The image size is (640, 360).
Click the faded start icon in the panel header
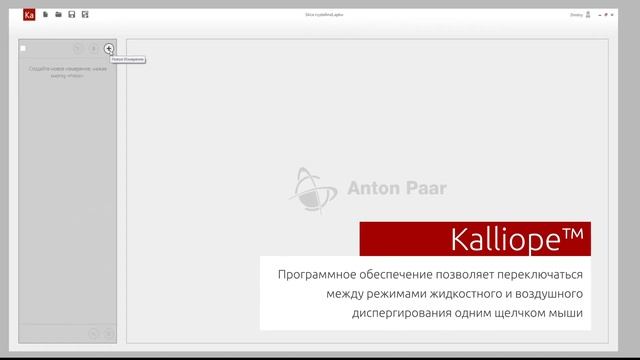click(77, 49)
